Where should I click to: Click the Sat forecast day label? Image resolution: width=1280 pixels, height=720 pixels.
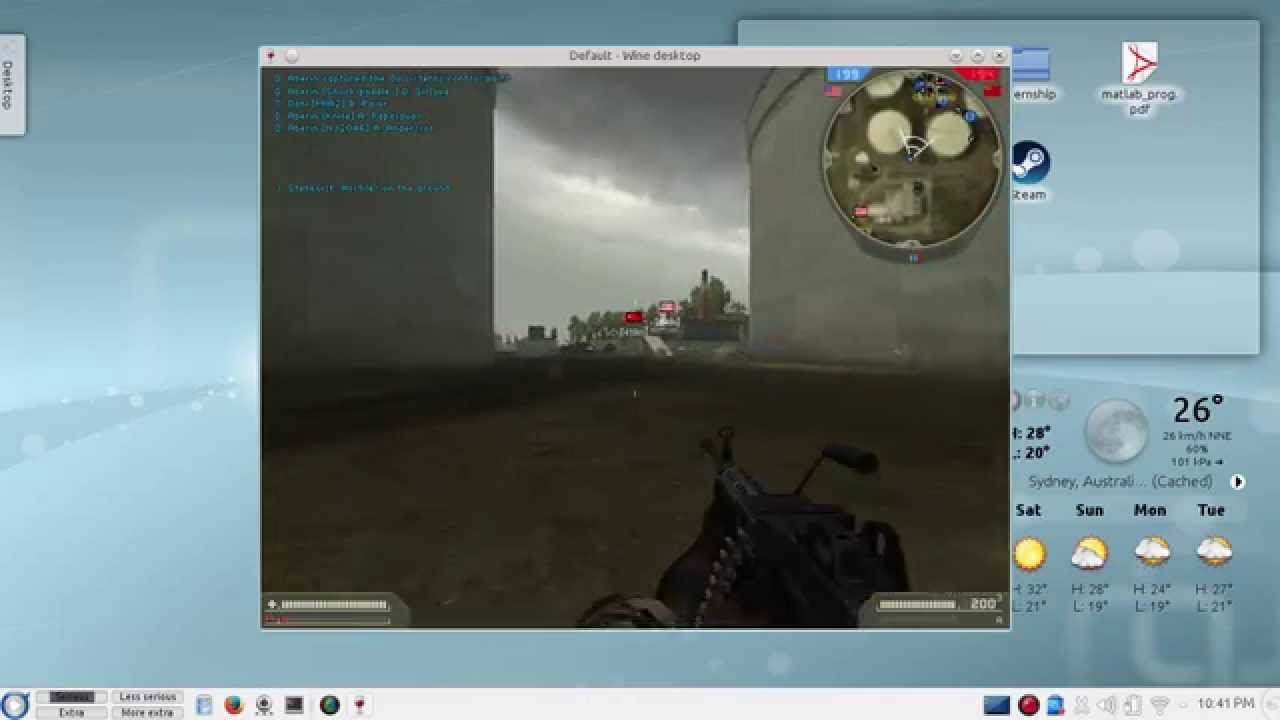tap(1028, 510)
